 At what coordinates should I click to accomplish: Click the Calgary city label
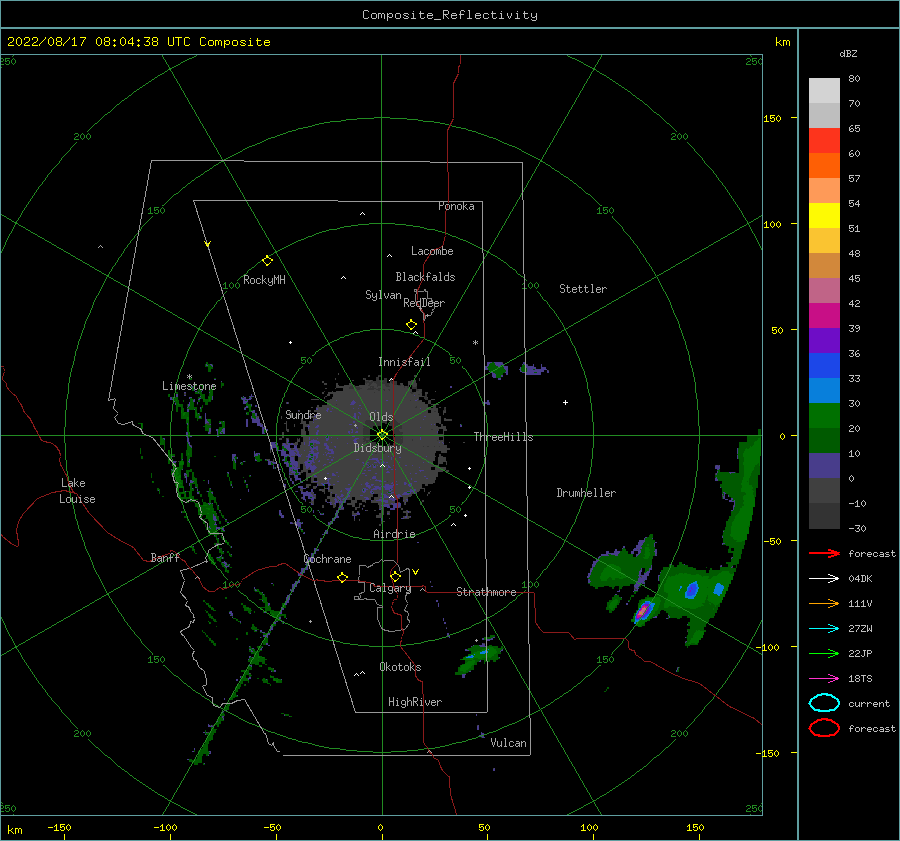click(x=390, y=588)
